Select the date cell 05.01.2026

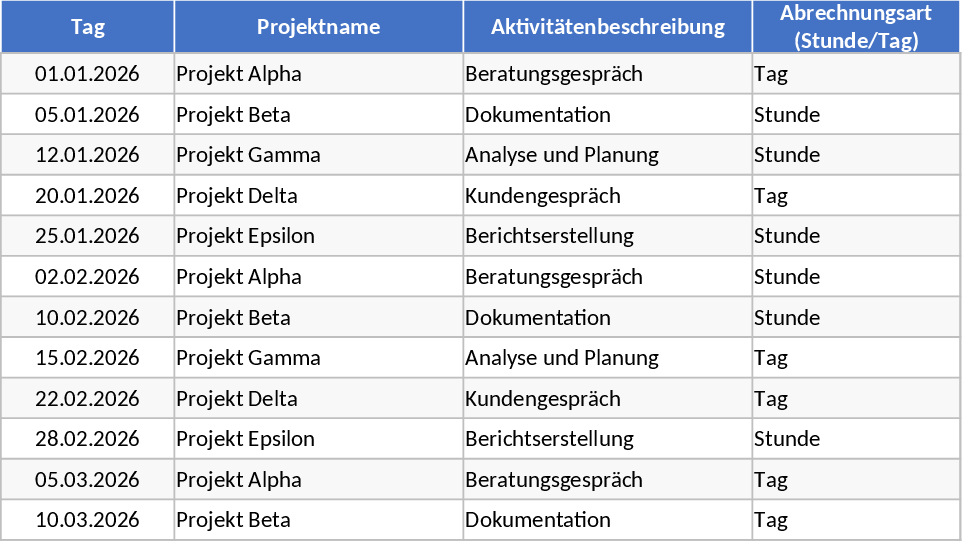click(x=87, y=115)
